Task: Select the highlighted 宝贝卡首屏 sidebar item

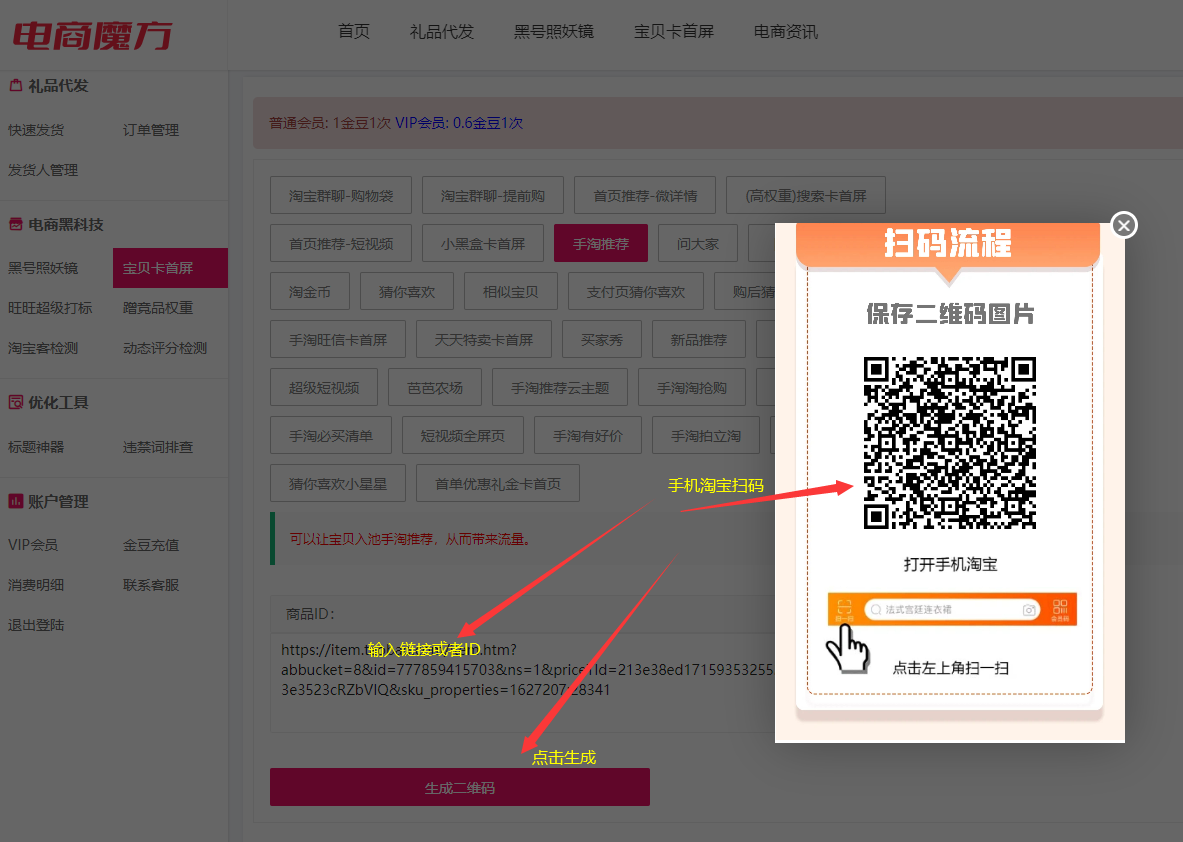Action: click(171, 268)
